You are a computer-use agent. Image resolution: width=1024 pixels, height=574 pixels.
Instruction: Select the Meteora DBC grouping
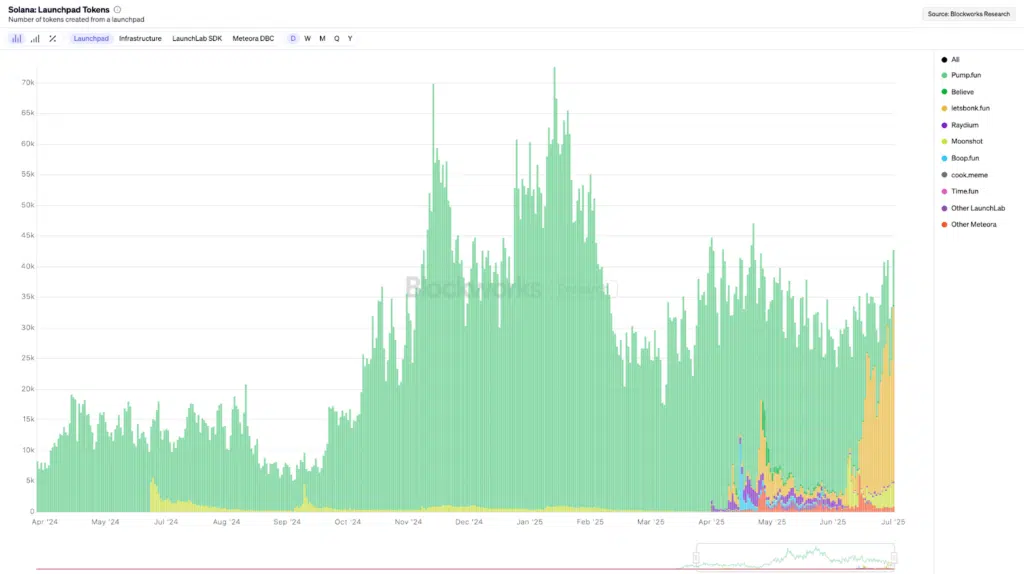pyautogui.click(x=253, y=39)
